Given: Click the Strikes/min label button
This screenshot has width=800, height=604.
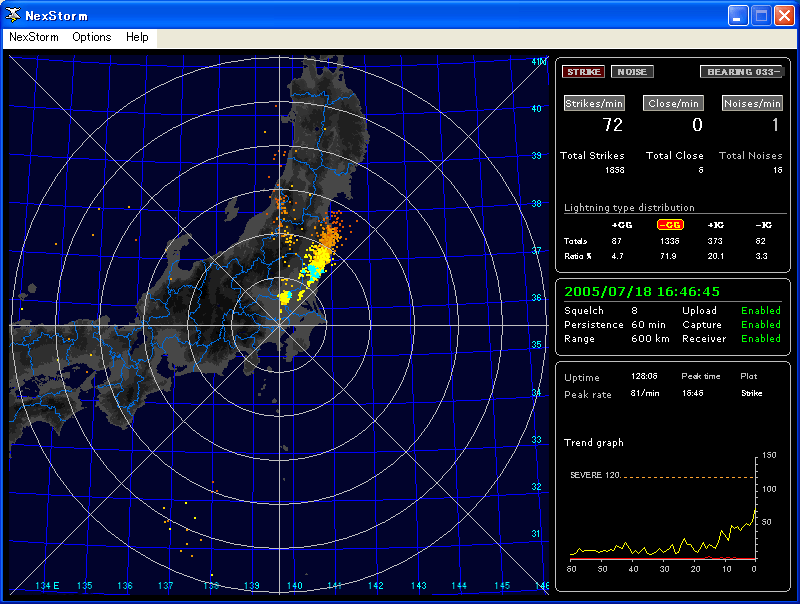Looking at the screenshot, I should coord(594,103).
